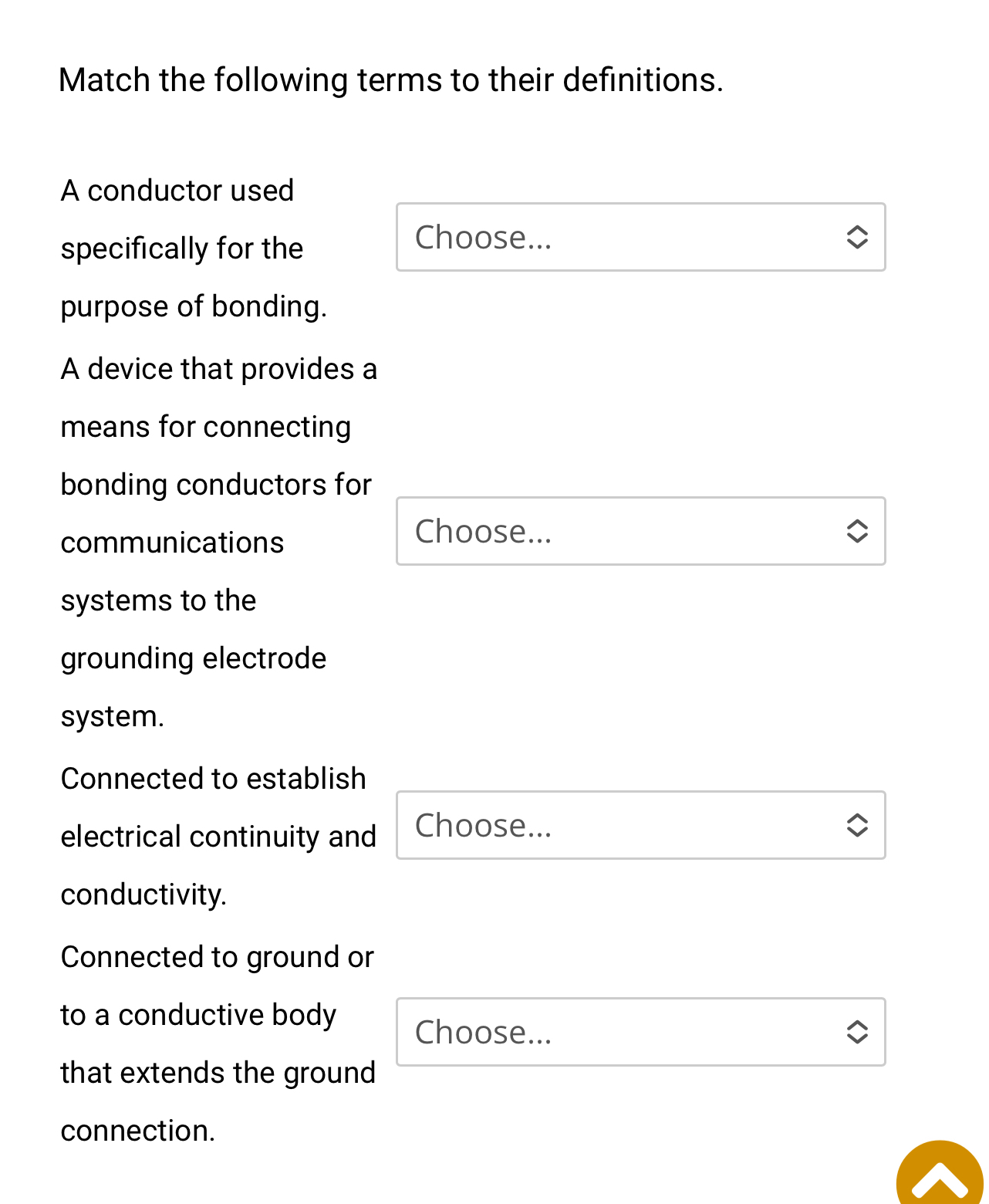Click the definition starting with A conductor used

194,247
